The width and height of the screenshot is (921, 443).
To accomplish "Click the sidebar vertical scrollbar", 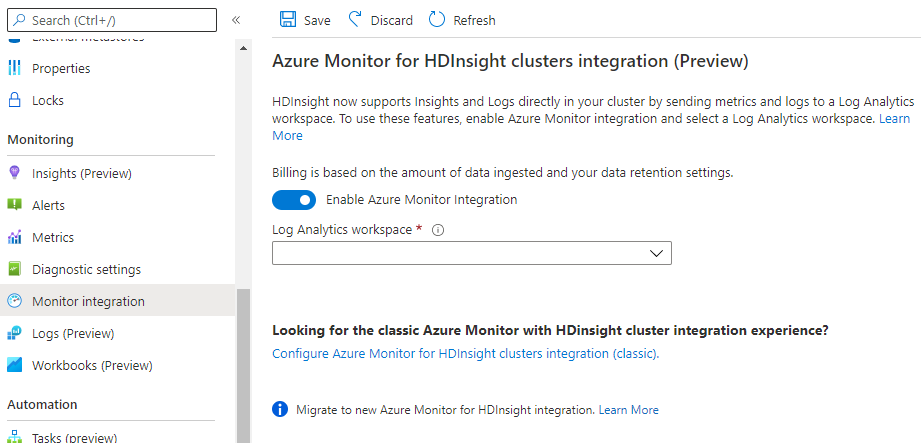I will point(243,360).
